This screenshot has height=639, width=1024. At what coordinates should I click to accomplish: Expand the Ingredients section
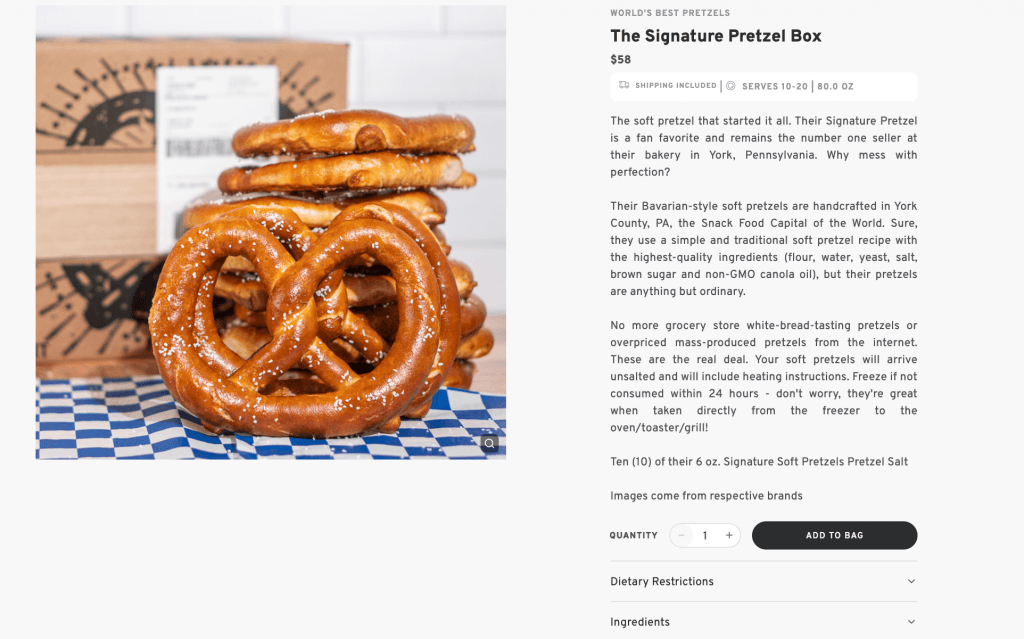(763, 621)
